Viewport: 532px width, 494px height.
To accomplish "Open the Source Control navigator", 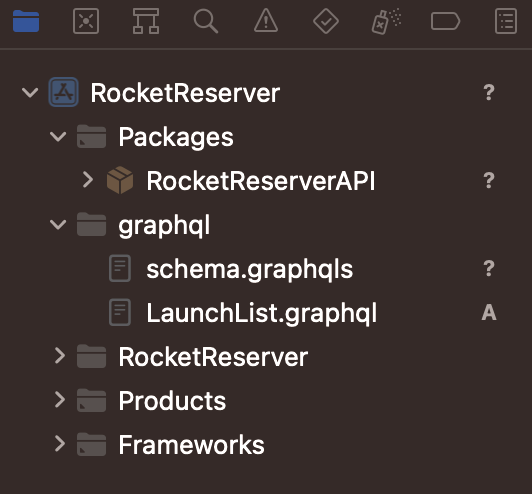I will pos(86,21).
